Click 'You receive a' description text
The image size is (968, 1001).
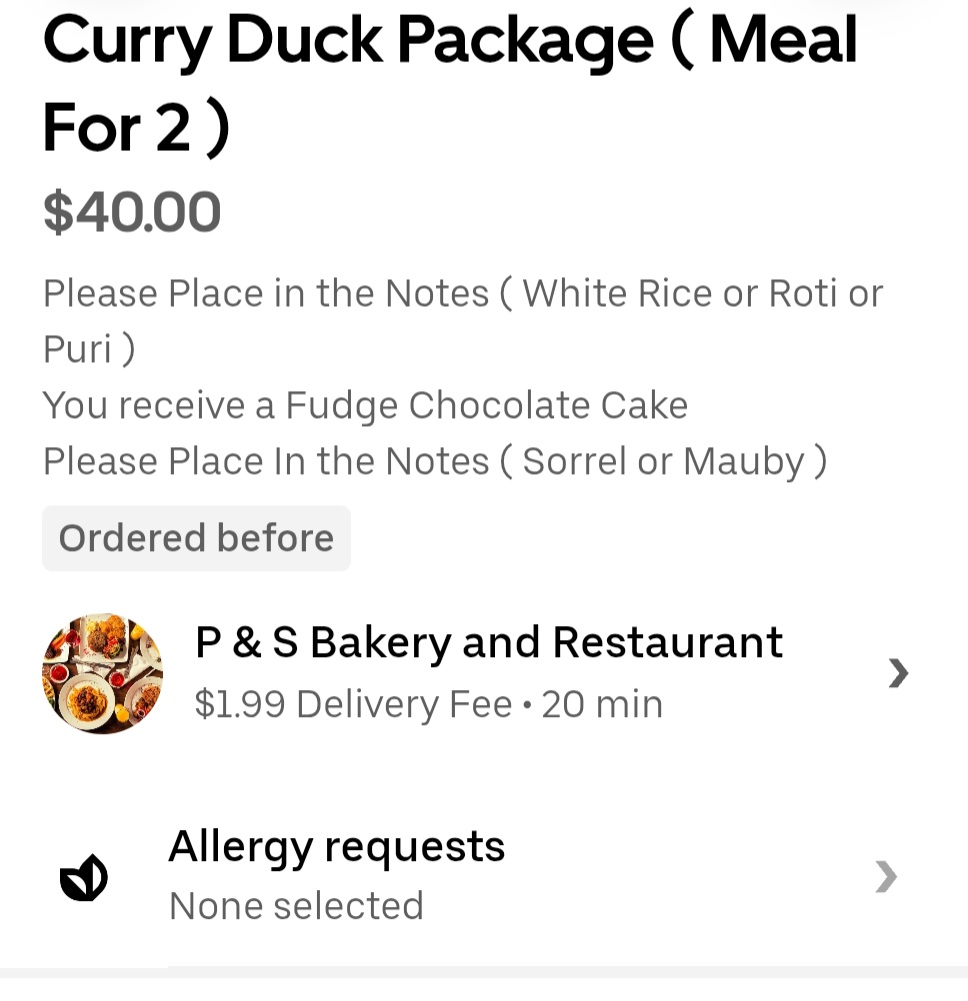pyautogui.click(x=158, y=405)
